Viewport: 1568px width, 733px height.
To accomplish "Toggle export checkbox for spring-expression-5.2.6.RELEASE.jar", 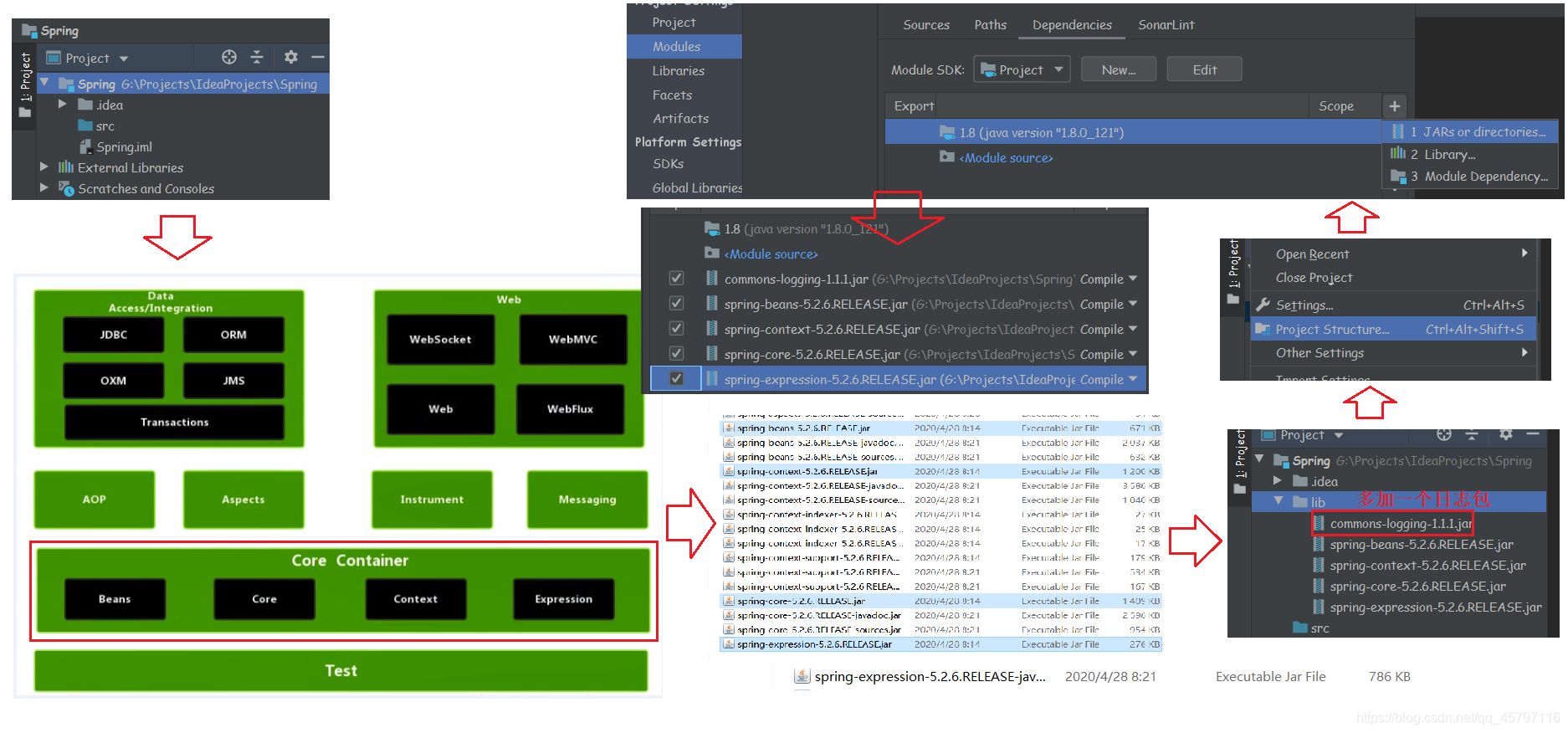I will click(676, 378).
